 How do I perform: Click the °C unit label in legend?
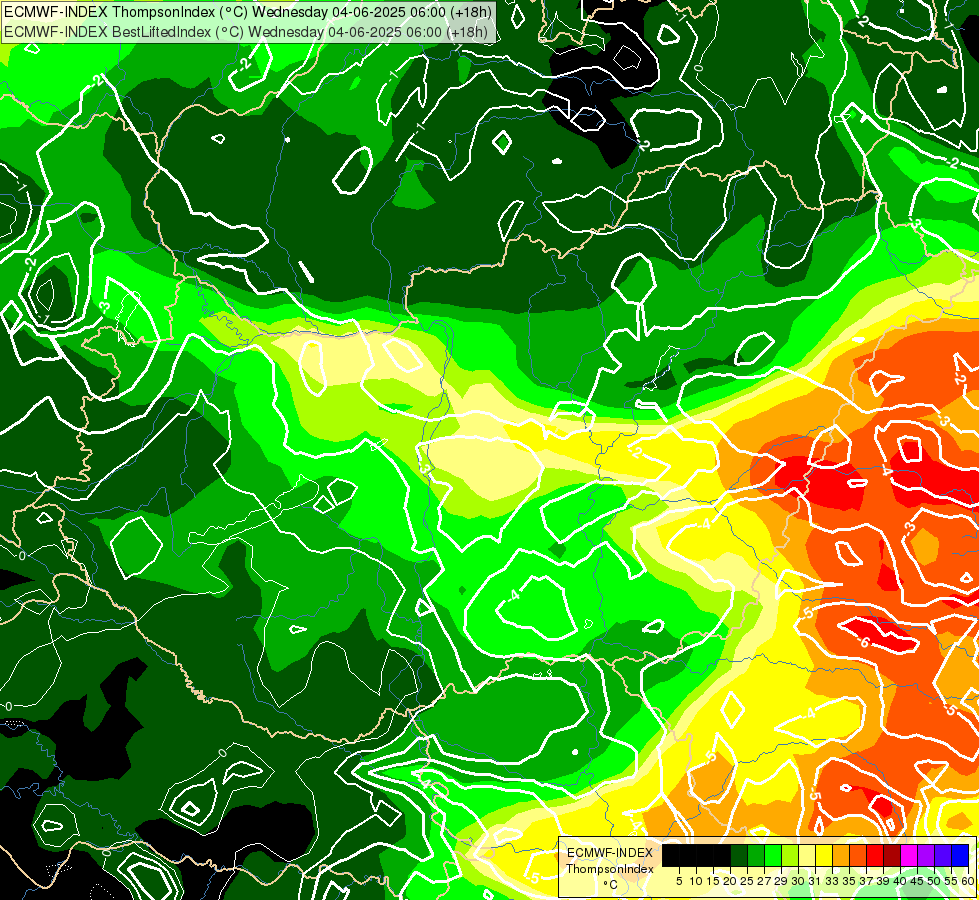[611, 884]
